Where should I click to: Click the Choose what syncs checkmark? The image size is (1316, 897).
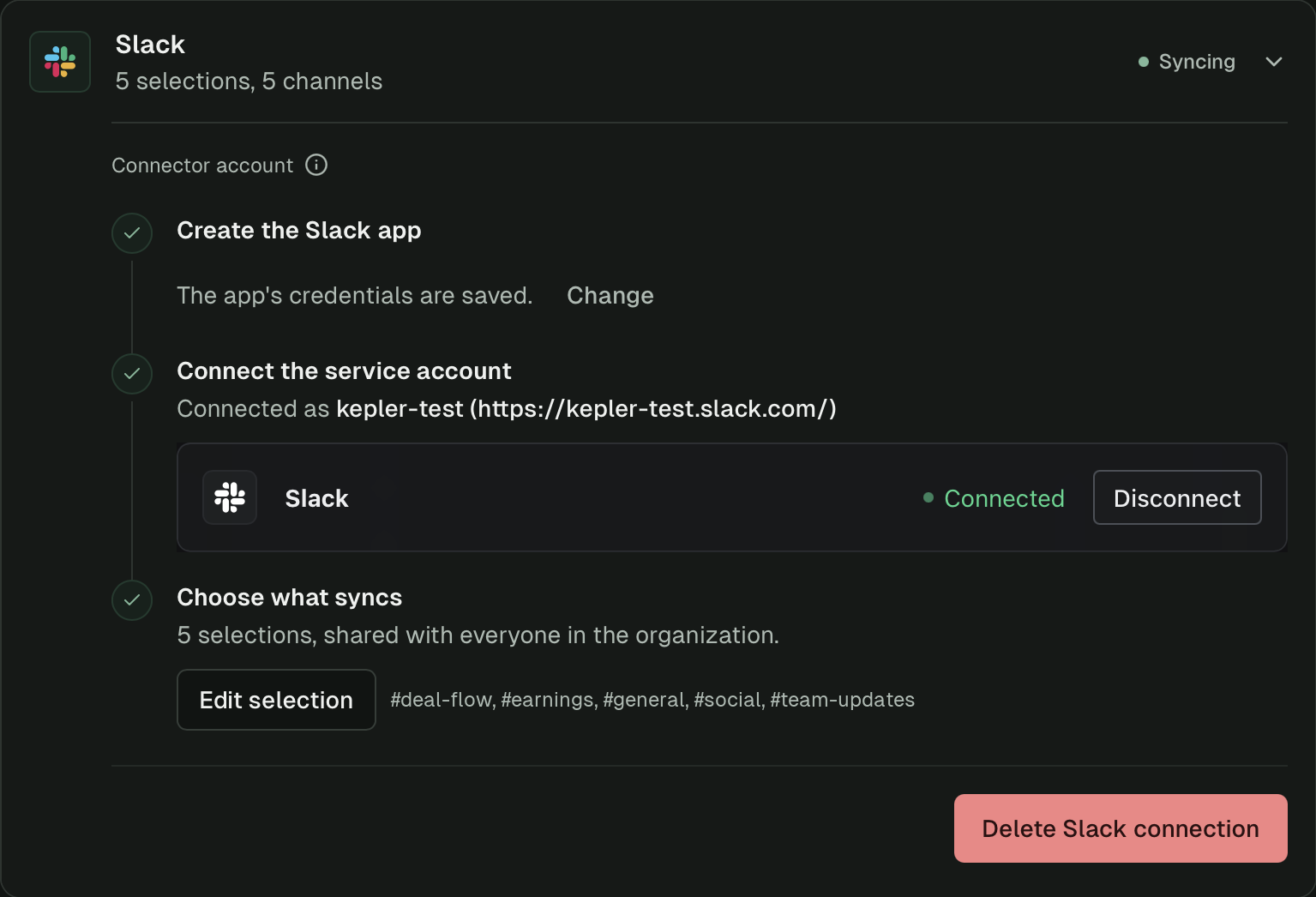tap(132, 599)
